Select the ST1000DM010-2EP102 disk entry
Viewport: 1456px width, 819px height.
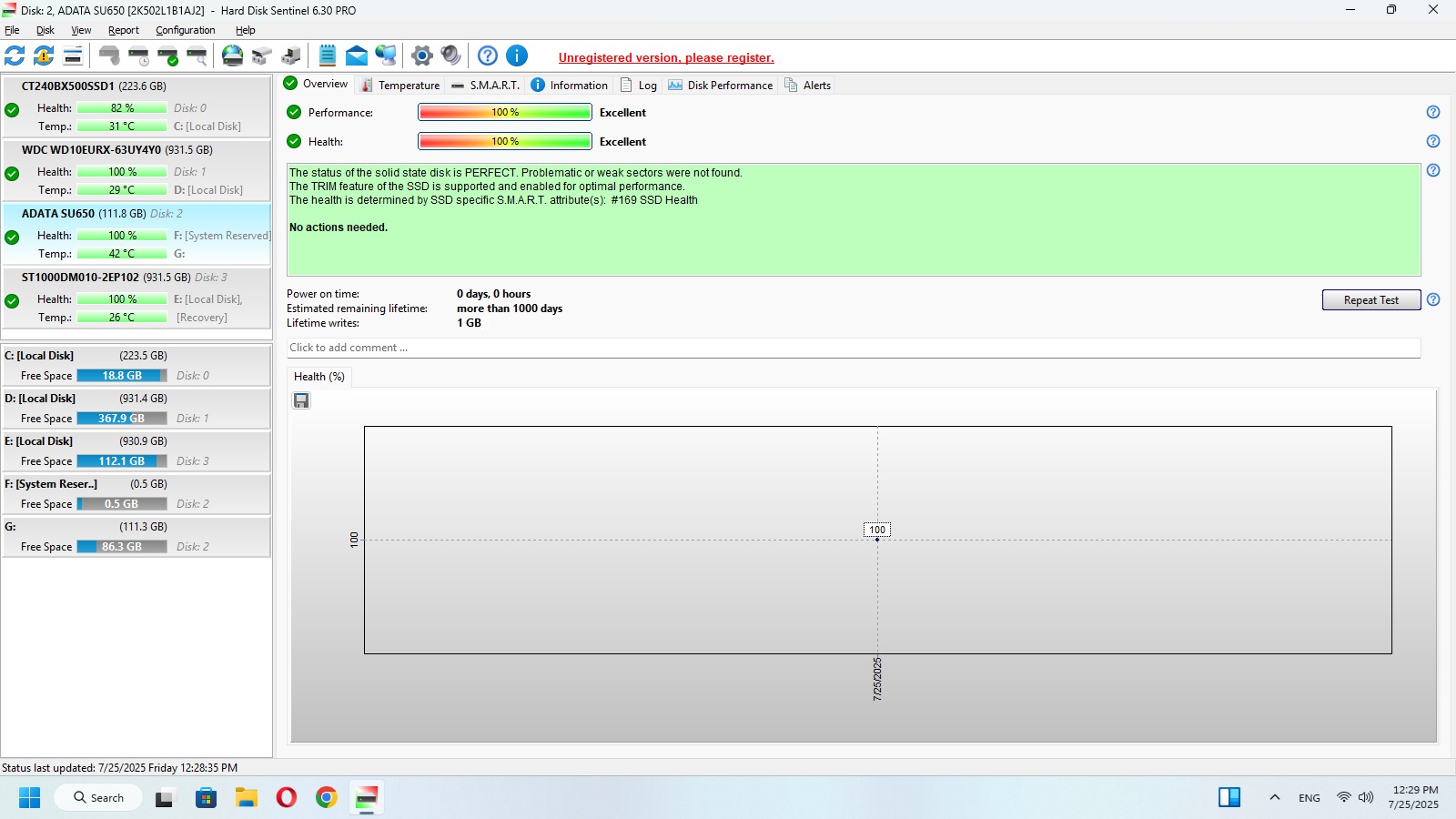point(136,298)
